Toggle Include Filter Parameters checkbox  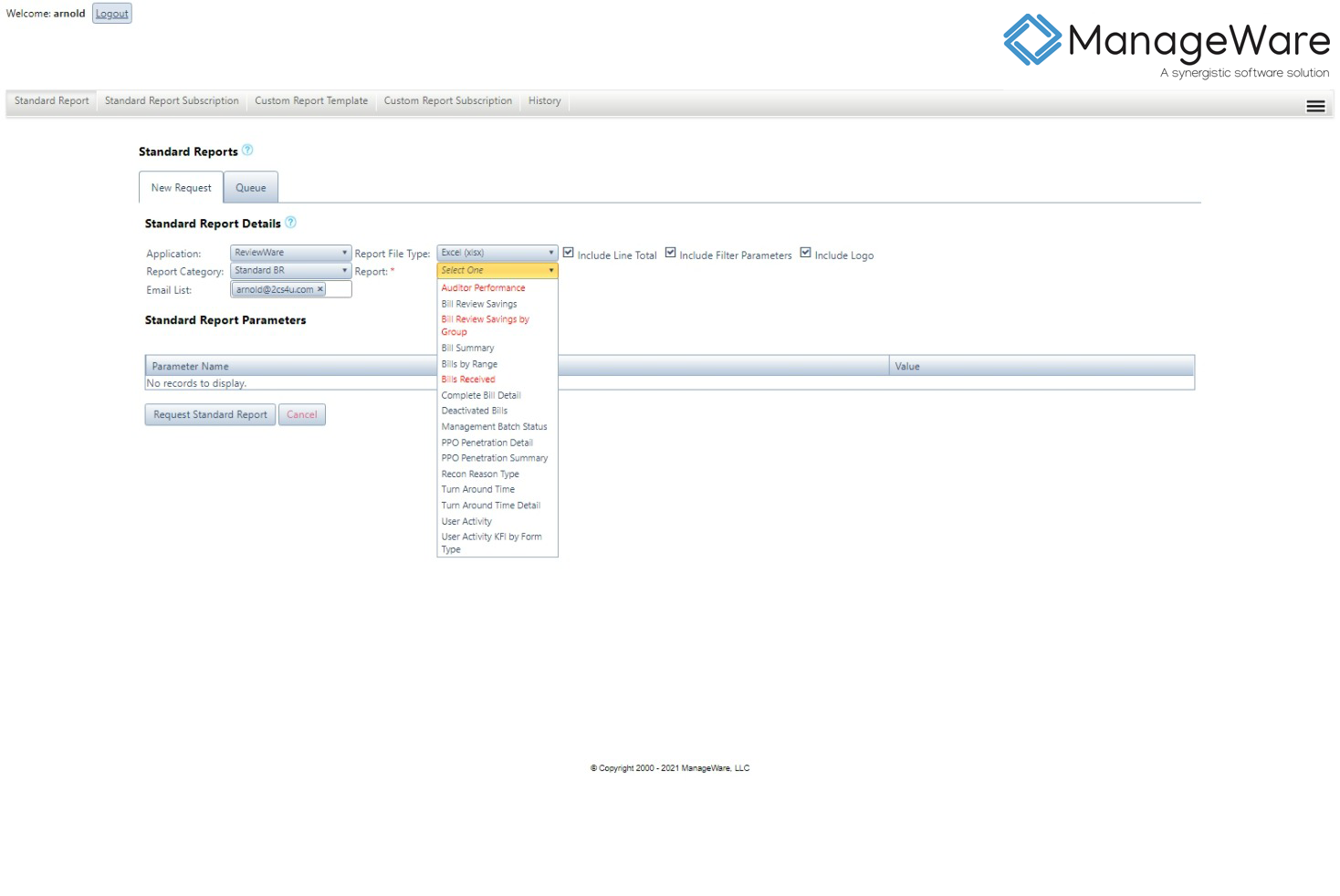click(x=670, y=253)
